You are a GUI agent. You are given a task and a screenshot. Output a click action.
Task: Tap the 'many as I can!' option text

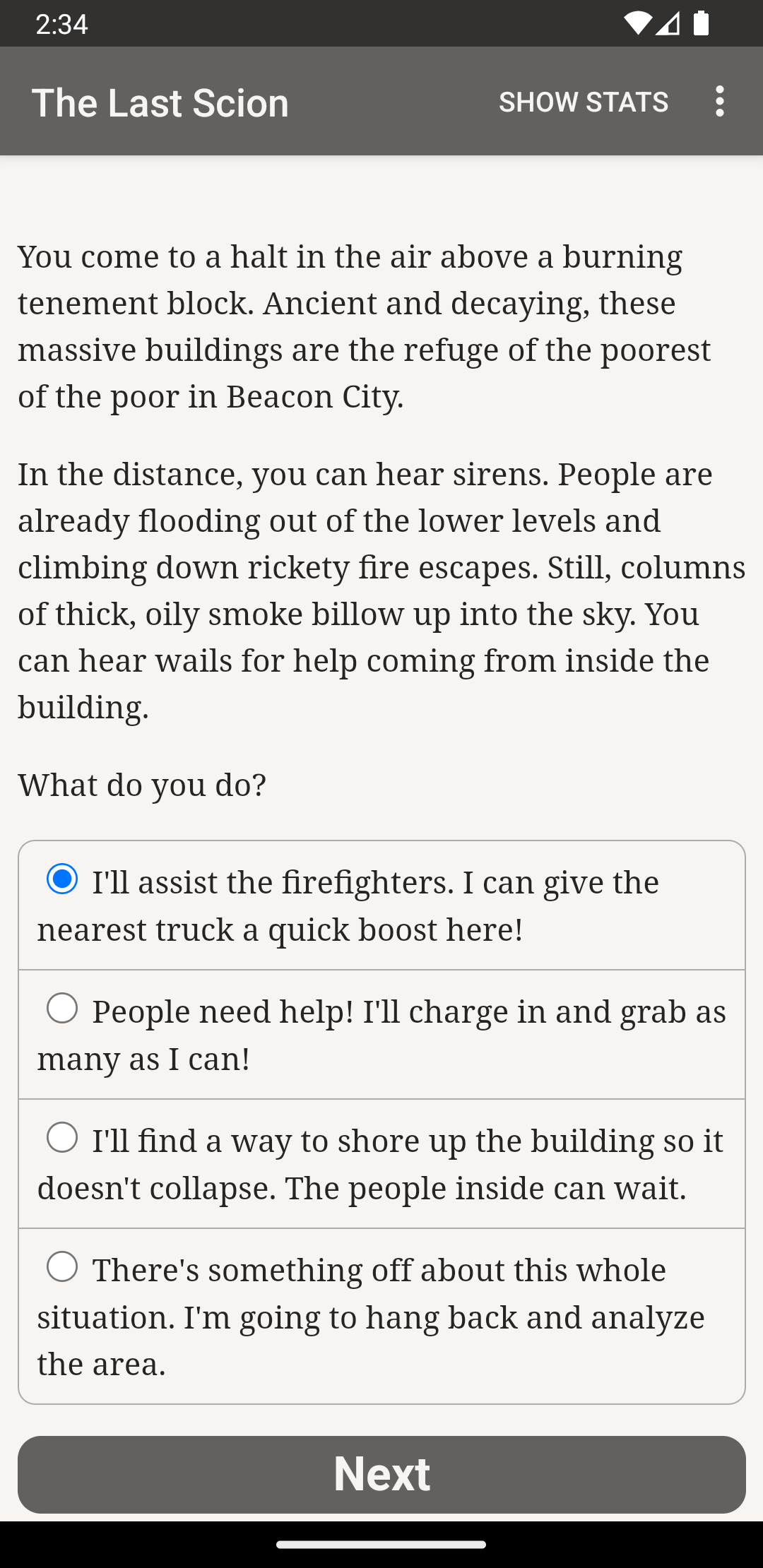point(143,1059)
